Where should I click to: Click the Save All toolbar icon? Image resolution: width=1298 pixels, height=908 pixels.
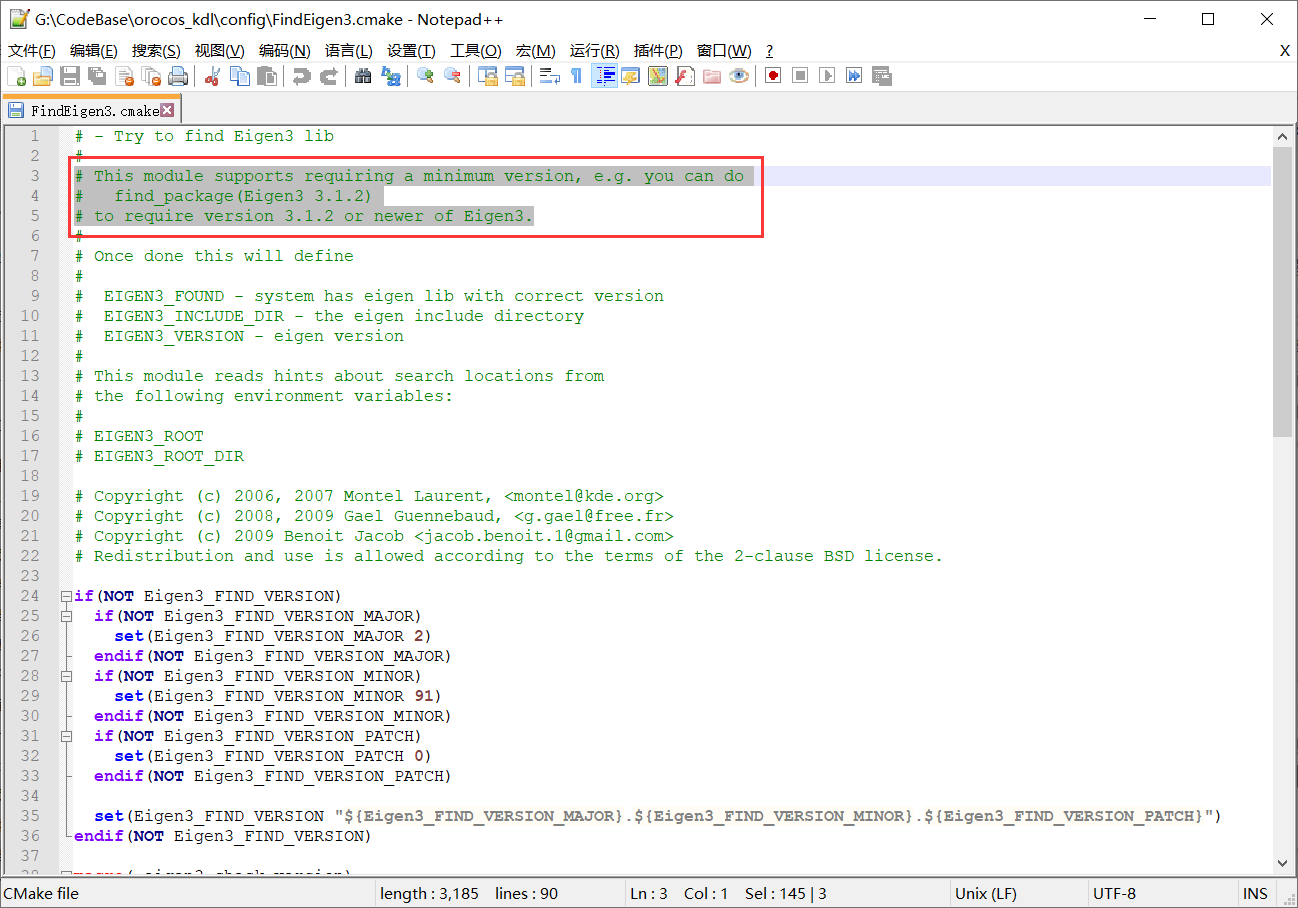pyautogui.click(x=97, y=75)
